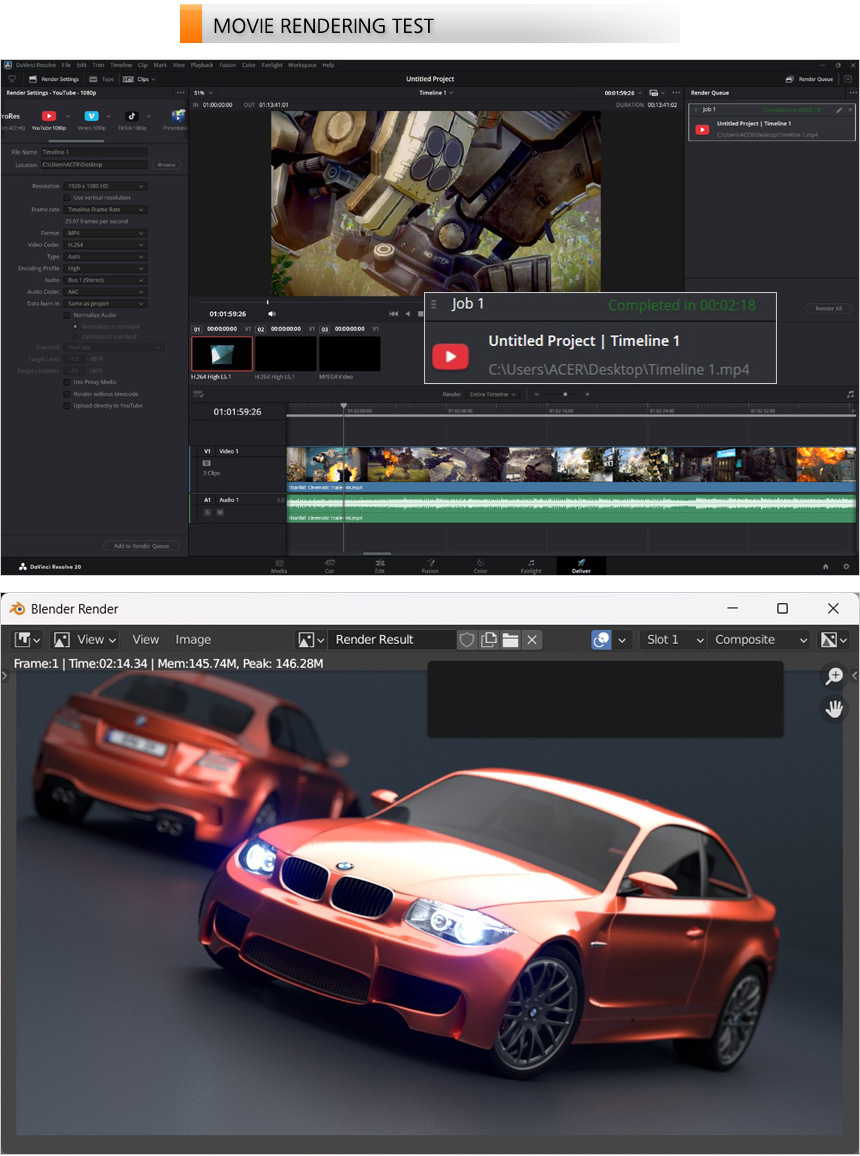Click the Browse button next to Location
Screen dimensions: 860x1156
click(x=166, y=164)
